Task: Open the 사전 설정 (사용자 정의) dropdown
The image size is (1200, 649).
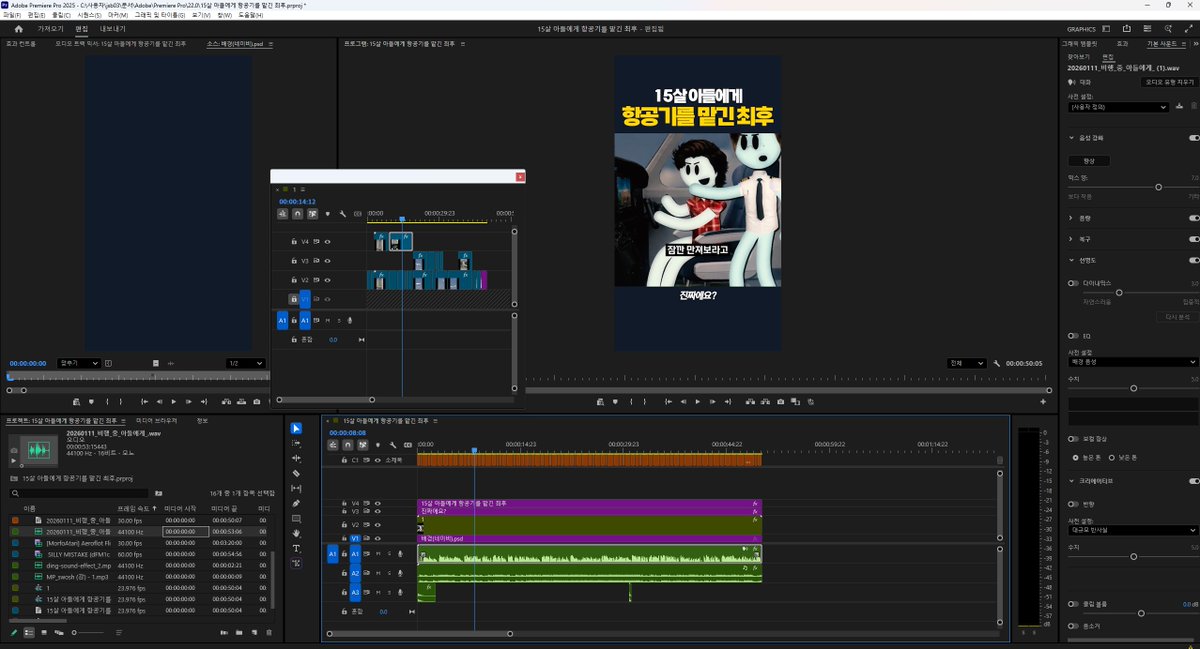Action: 1119,105
